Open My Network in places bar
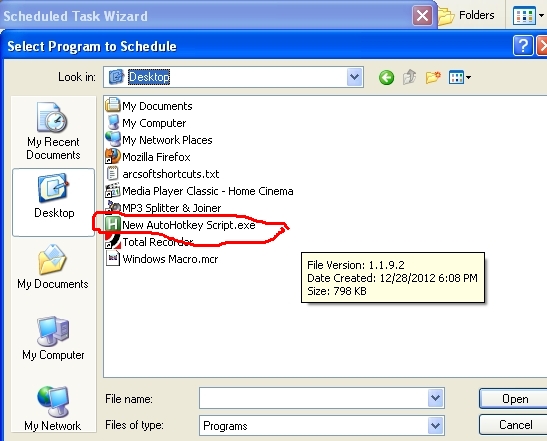Screen dimensions: 547x441 [53, 409]
